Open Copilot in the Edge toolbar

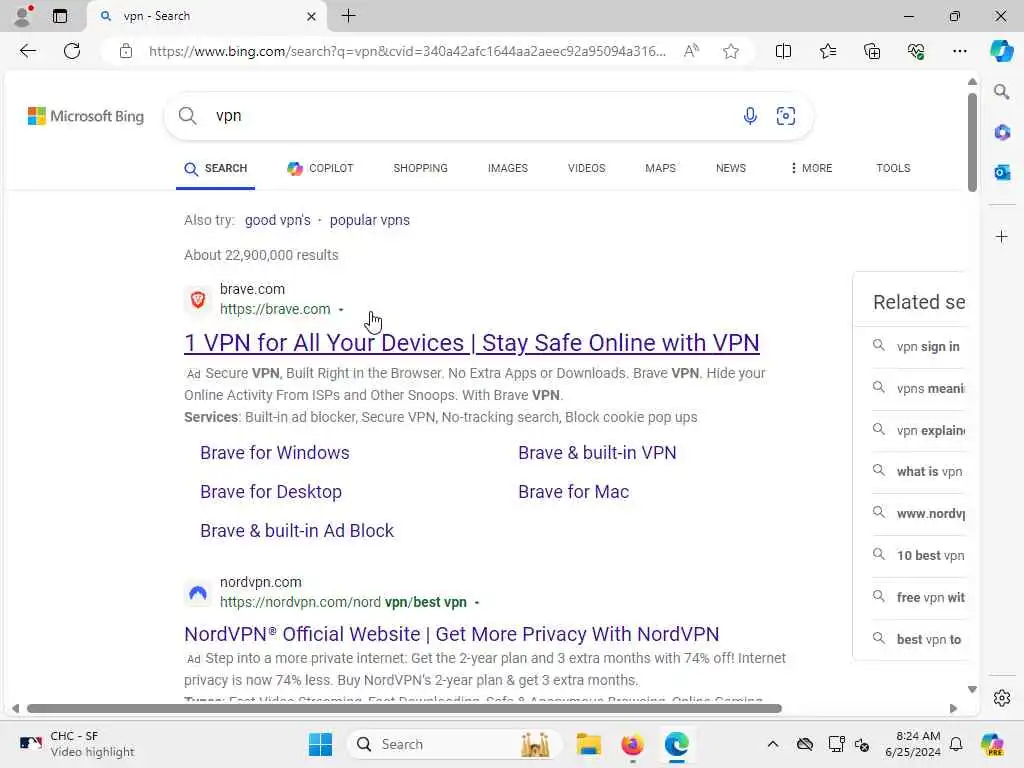pos(1001,51)
